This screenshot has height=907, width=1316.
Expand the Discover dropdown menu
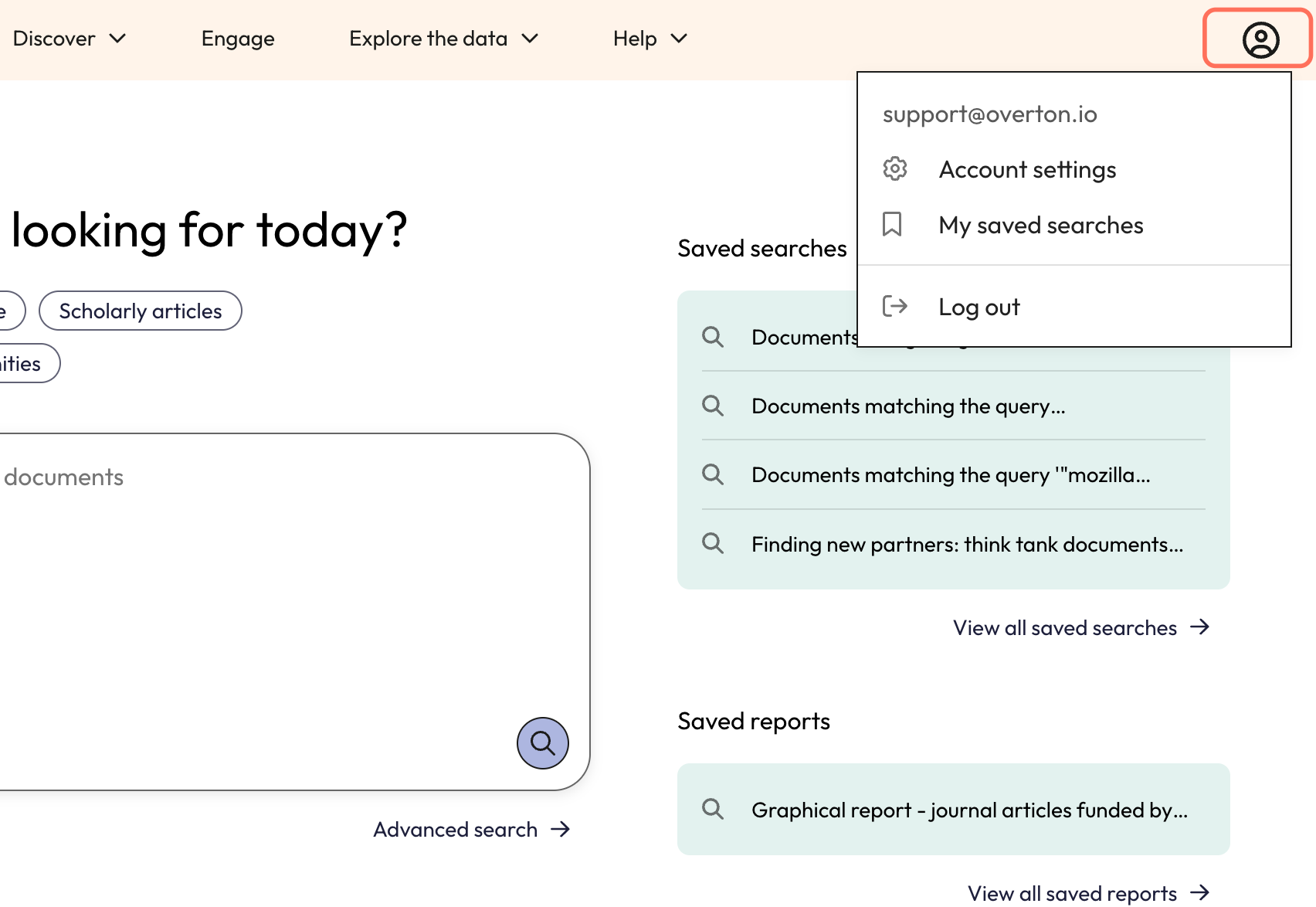[70, 39]
